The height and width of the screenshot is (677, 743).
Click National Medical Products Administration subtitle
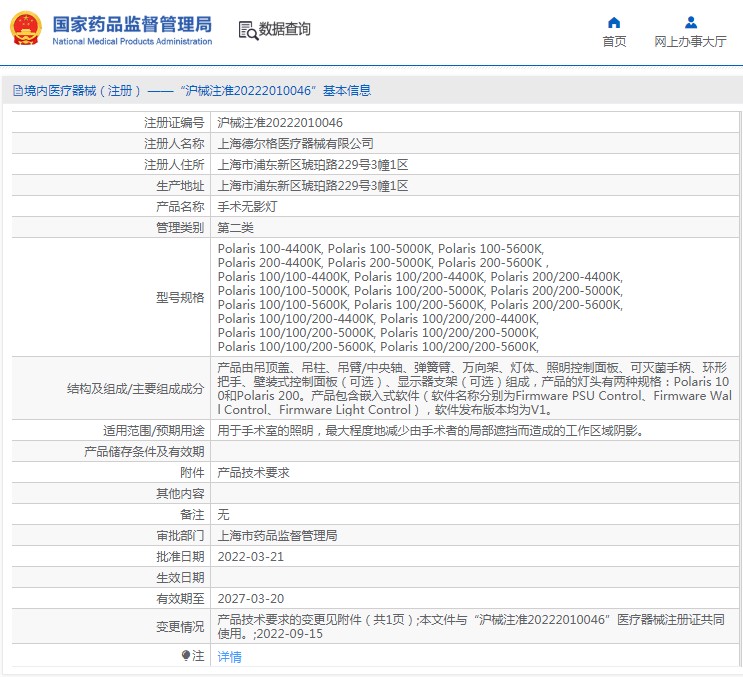(x=132, y=41)
